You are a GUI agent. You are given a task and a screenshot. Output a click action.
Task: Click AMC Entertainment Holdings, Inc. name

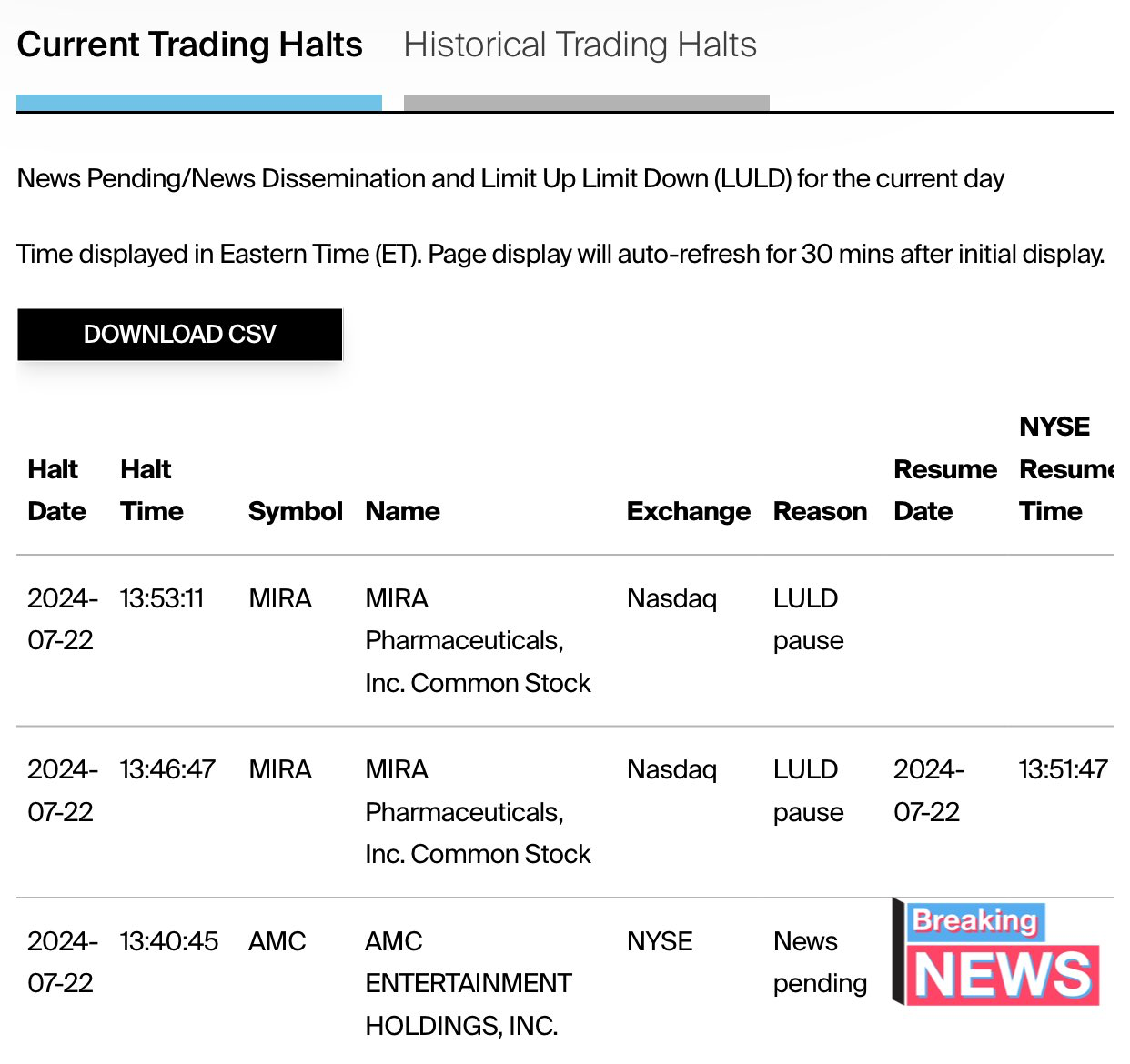(469, 983)
